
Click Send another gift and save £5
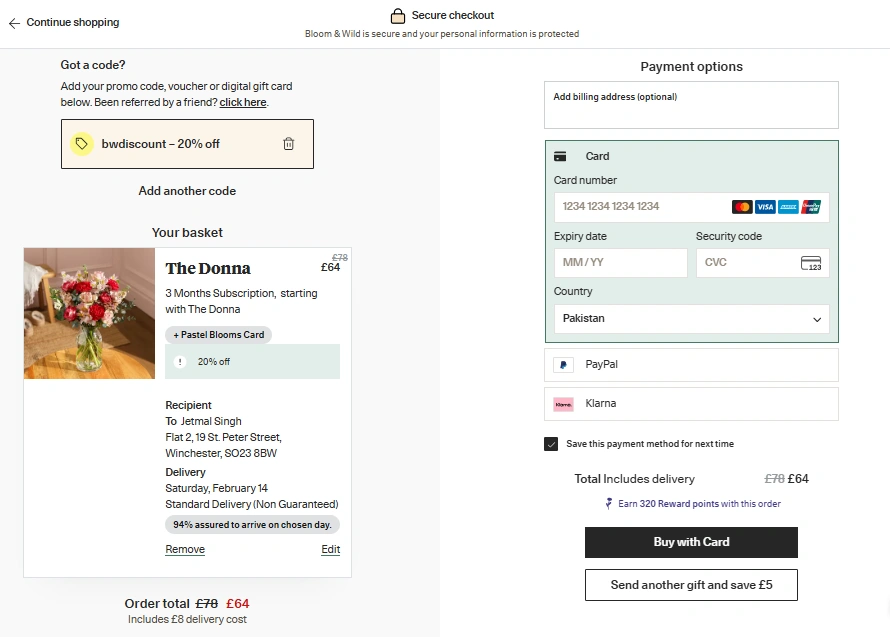(691, 585)
